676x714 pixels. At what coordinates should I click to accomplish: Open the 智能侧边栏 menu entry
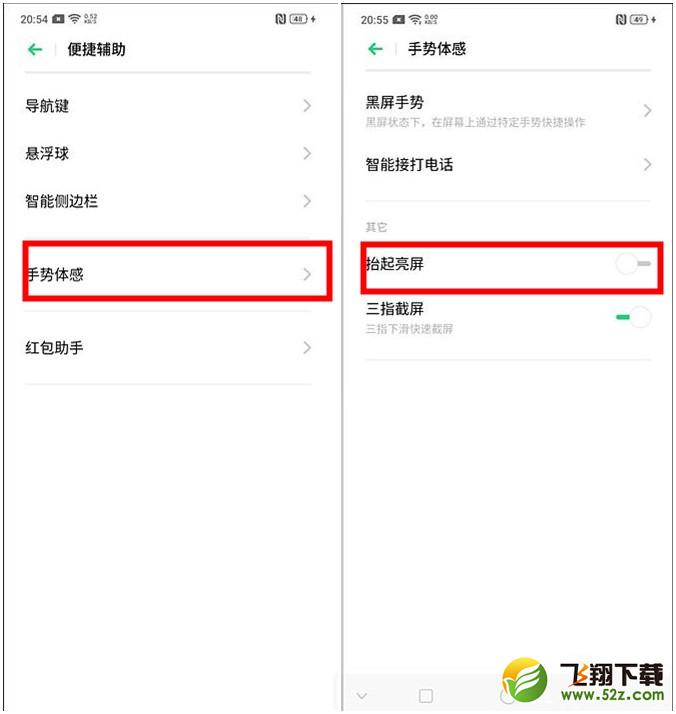[x=168, y=201]
